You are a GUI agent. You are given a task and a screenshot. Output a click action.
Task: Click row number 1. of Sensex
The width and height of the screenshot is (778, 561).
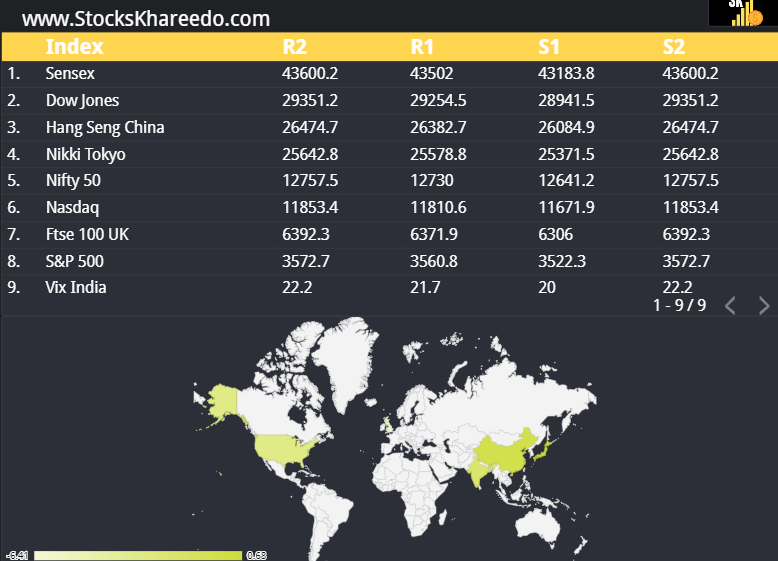[13, 73]
